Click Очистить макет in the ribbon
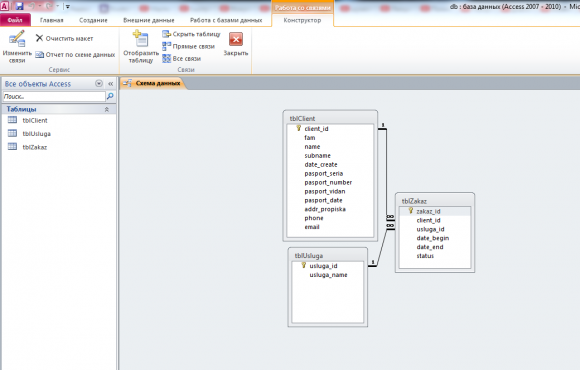The width and height of the screenshot is (580, 370). pos(64,38)
